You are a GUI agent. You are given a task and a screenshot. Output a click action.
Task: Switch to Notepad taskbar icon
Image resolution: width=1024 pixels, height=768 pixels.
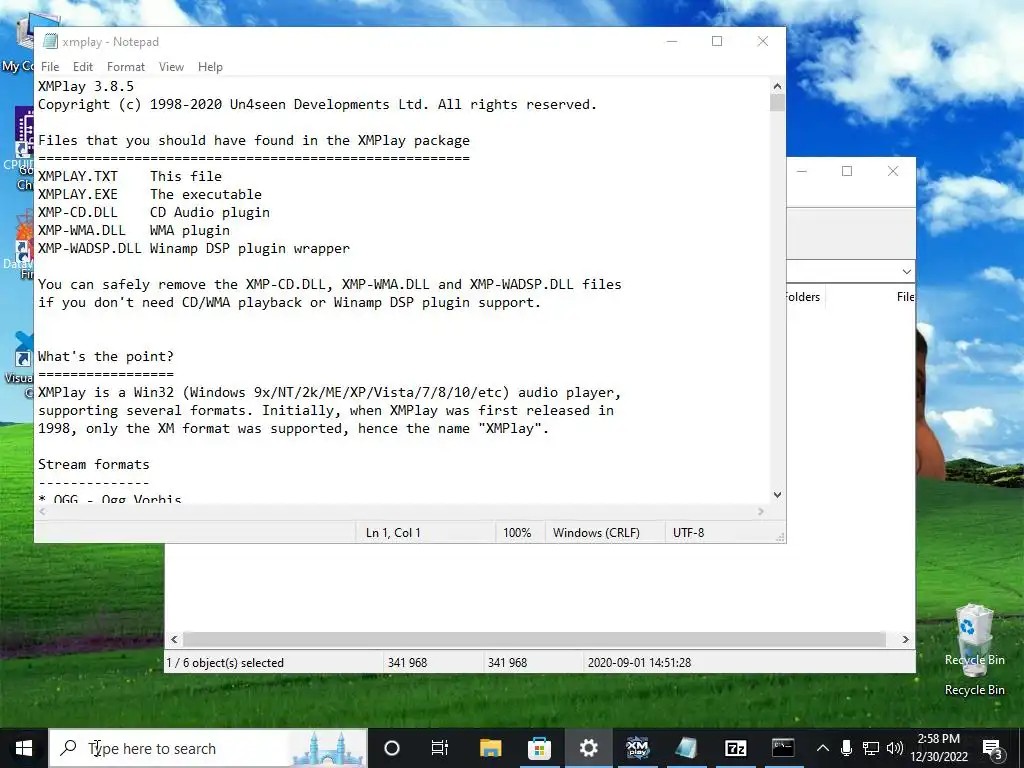[686, 748]
